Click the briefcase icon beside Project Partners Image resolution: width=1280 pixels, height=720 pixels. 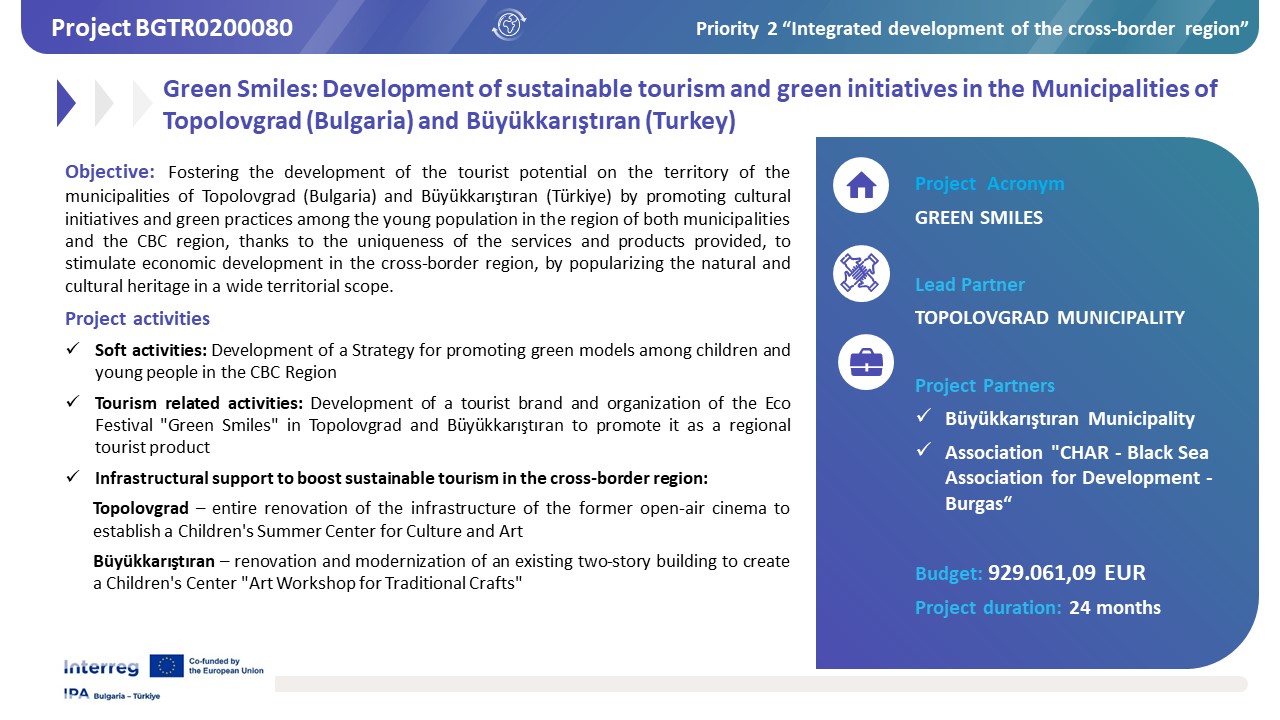(866, 362)
